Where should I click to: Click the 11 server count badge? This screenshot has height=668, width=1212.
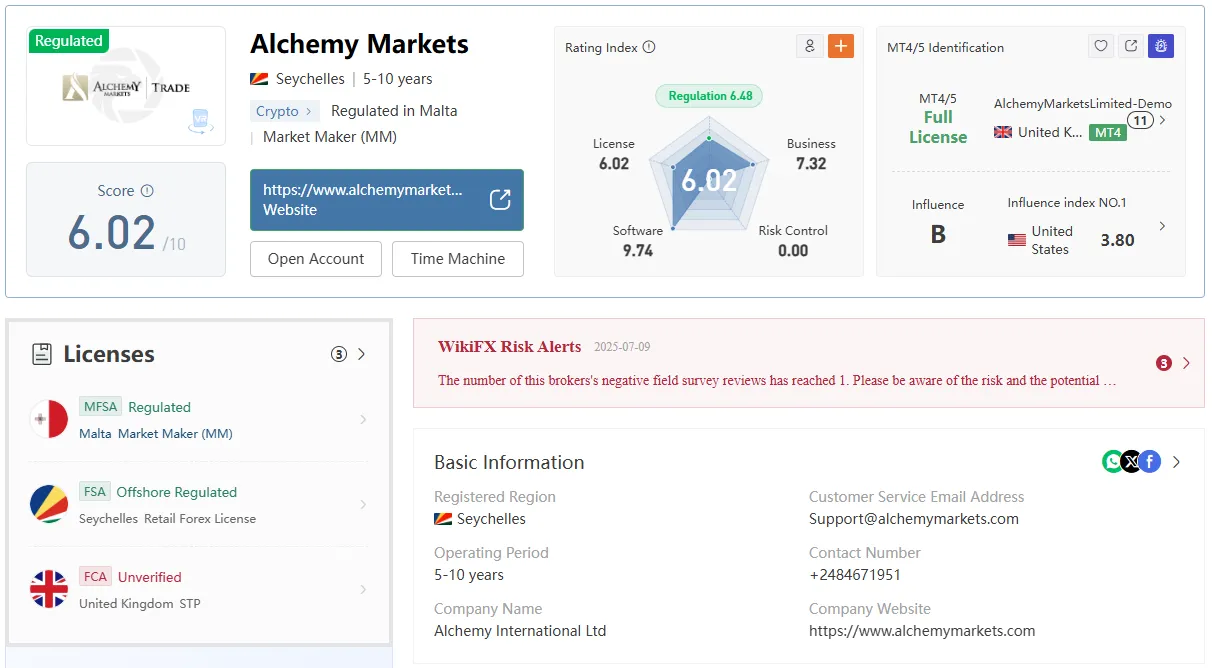point(1140,120)
